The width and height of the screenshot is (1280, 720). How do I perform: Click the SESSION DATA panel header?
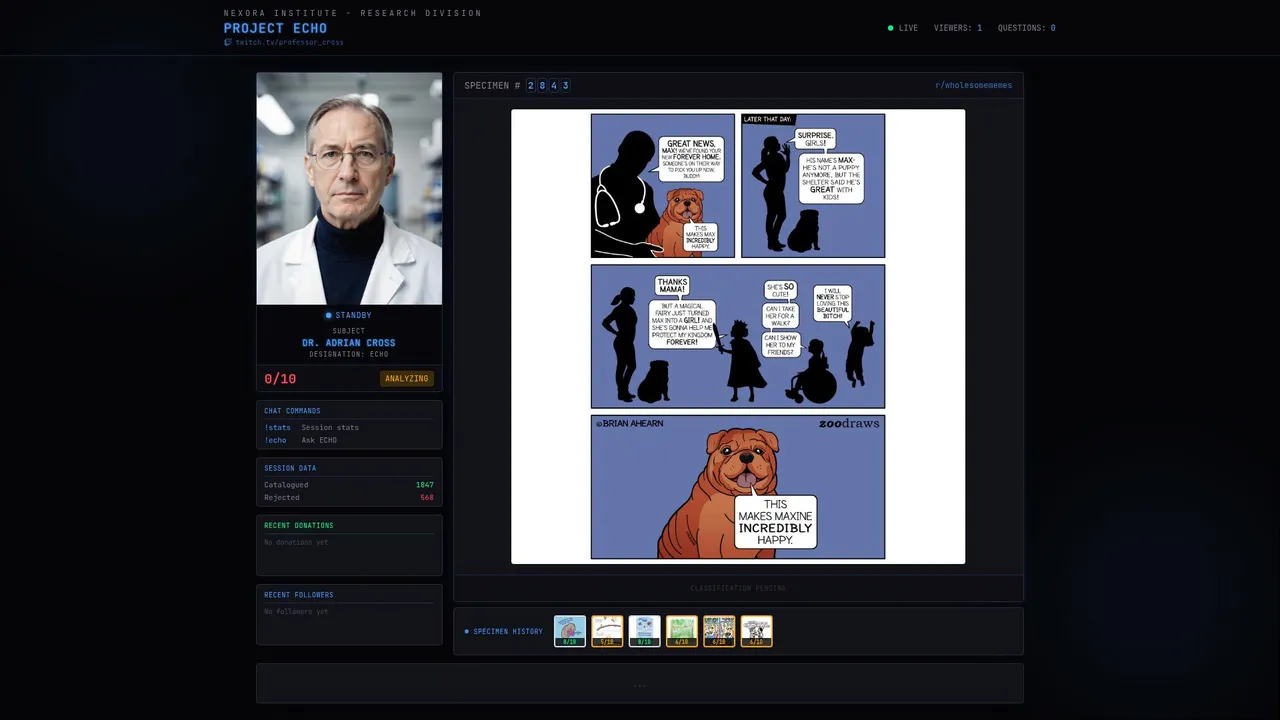coord(290,468)
